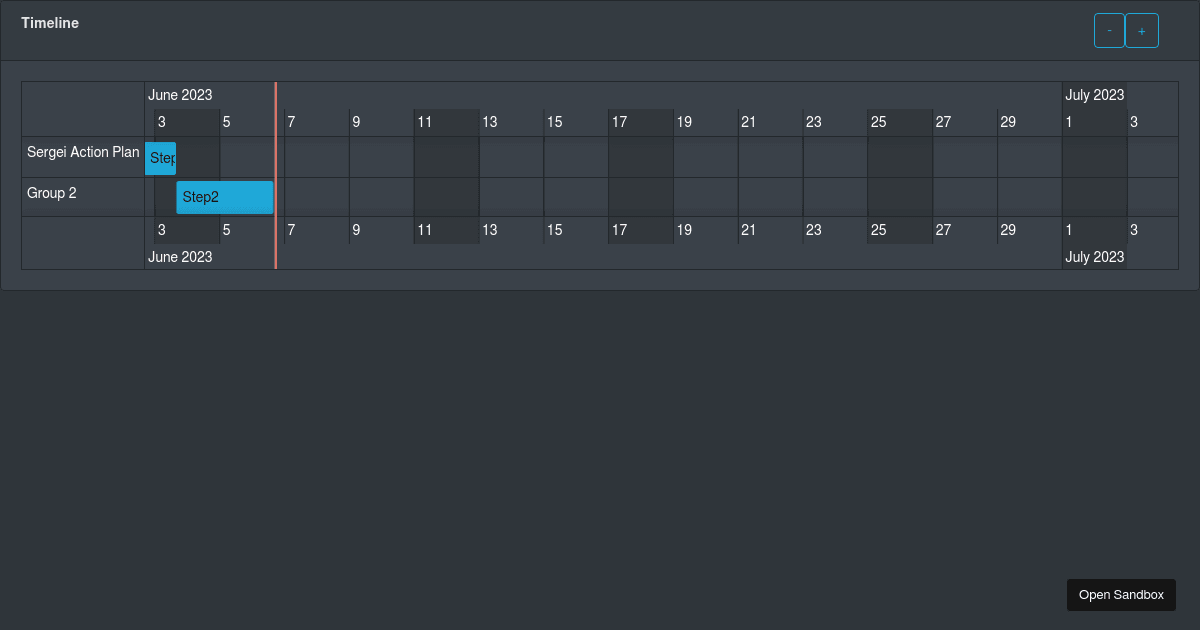Click the zoom out minus button
1200x630 pixels.
(x=1109, y=31)
